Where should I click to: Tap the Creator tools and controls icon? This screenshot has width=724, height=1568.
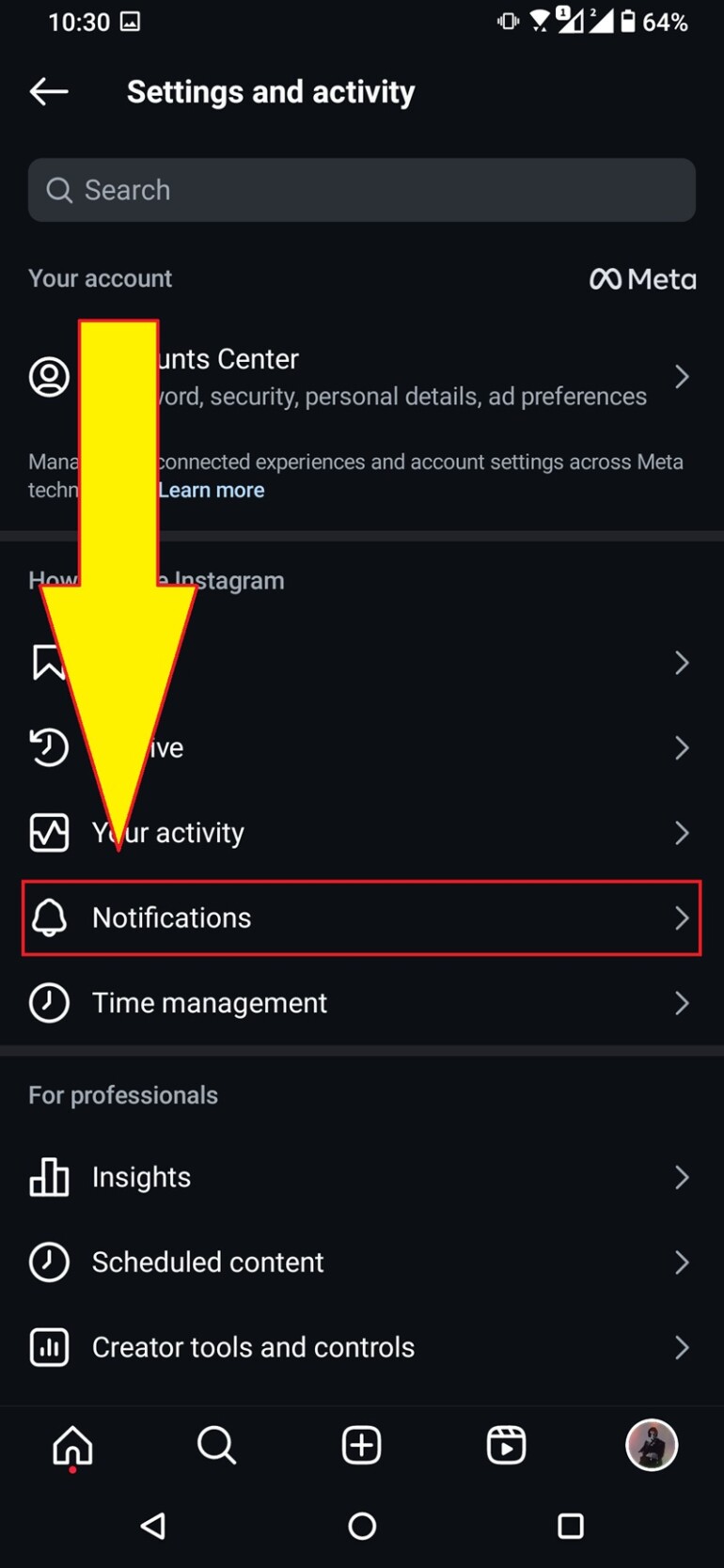point(49,1347)
